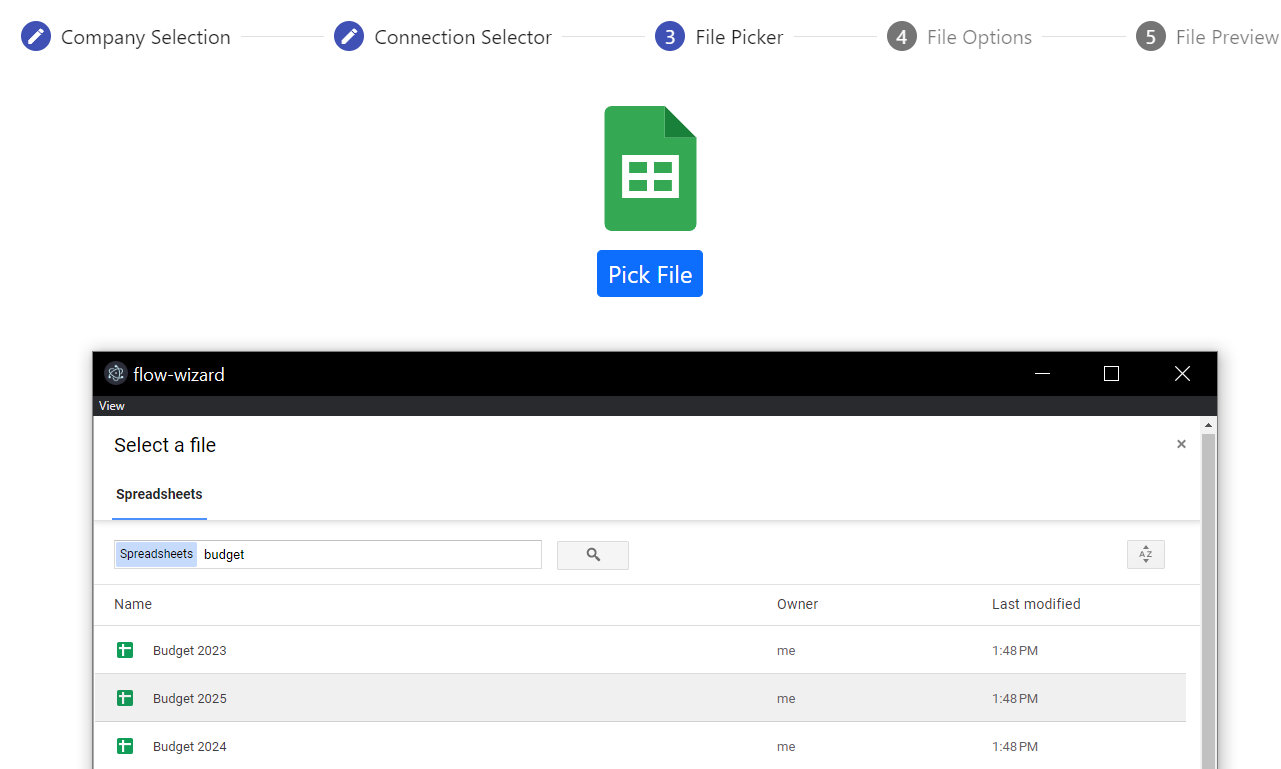Open the View menu
This screenshot has height=769, width=1281.
(x=112, y=406)
